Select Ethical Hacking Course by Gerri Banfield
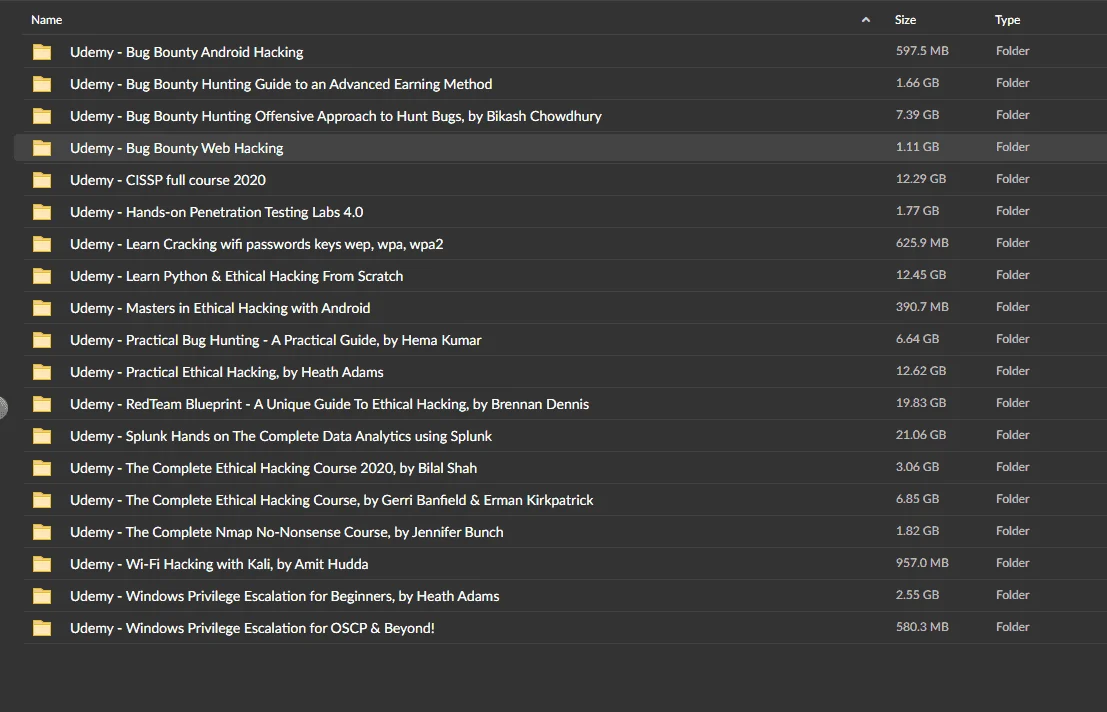The height and width of the screenshot is (712, 1107). coord(332,500)
